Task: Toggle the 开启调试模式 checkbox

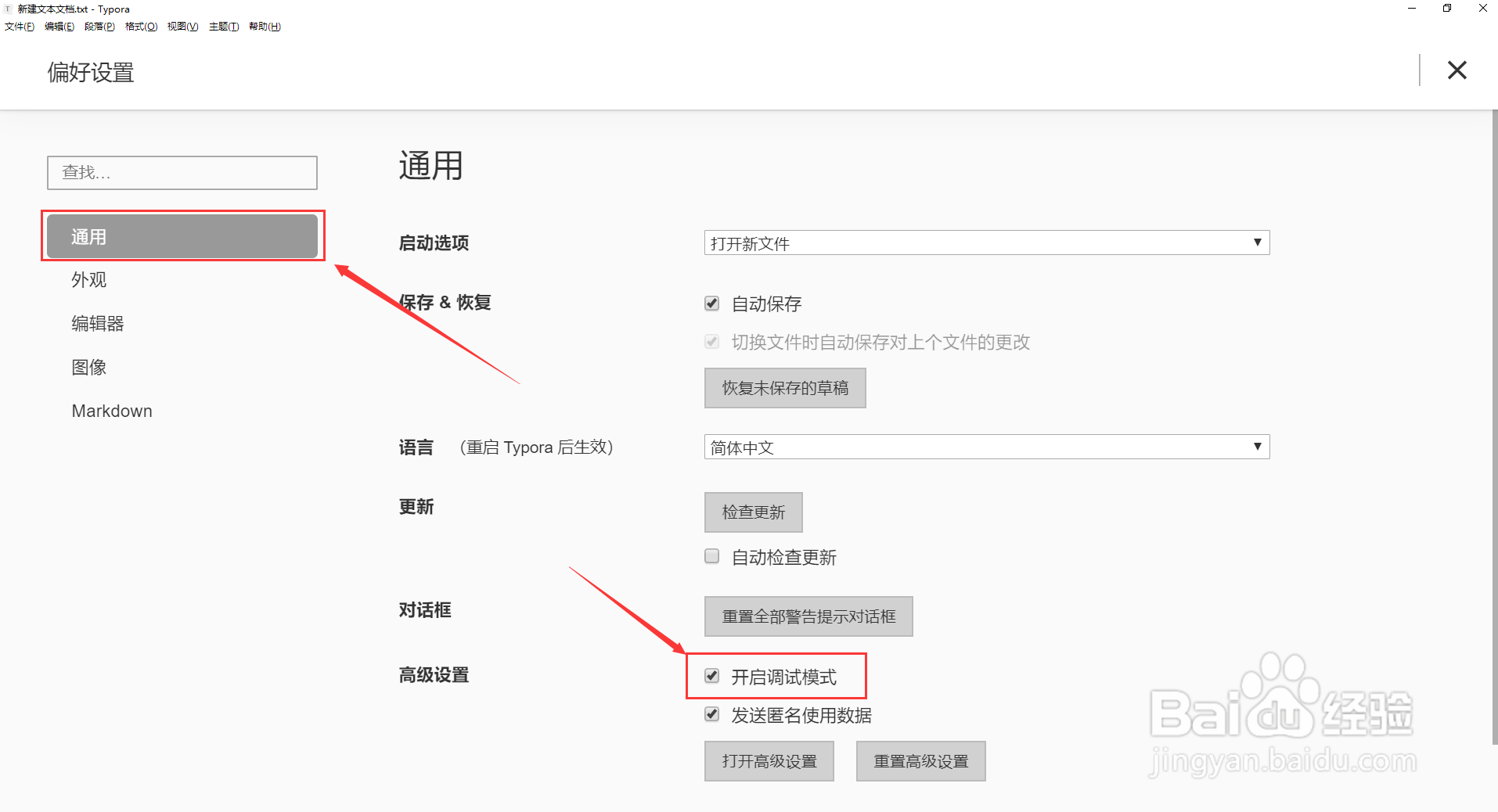Action: point(711,676)
